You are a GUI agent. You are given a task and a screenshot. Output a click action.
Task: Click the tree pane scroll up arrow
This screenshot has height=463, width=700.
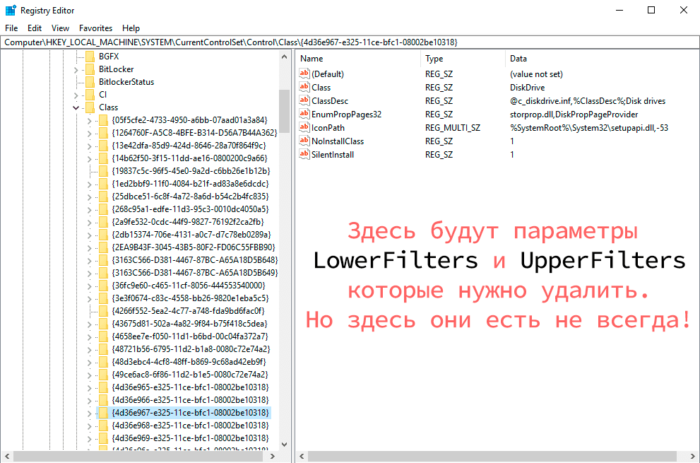(x=284, y=57)
